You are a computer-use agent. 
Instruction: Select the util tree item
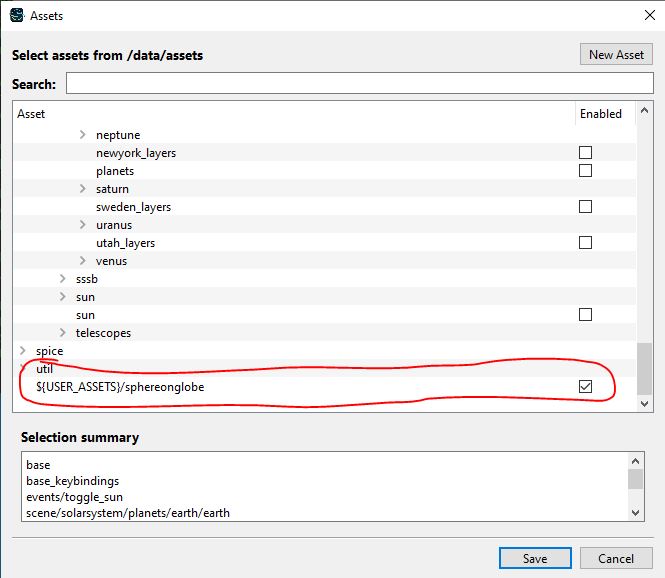point(44,369)
